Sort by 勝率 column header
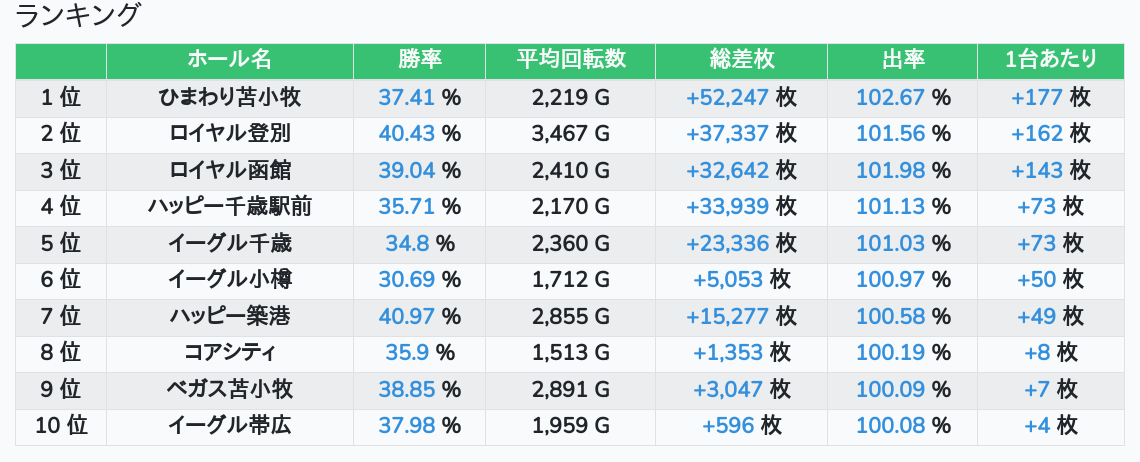 [x=419, y=60]
